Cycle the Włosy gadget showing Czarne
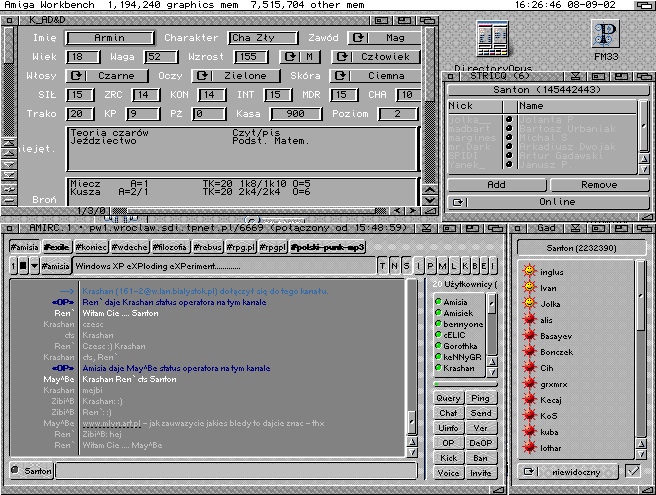Screen dimensions: 656x495 click(x=107, y=76)
